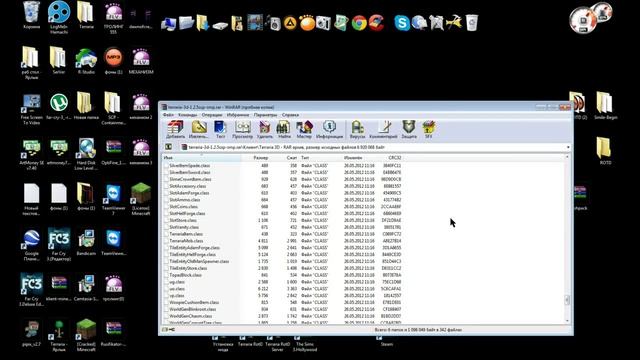Sort files by the Изменён column header
Image resolution: width=640 pixels, height=360 pixels.
[359, 158]
